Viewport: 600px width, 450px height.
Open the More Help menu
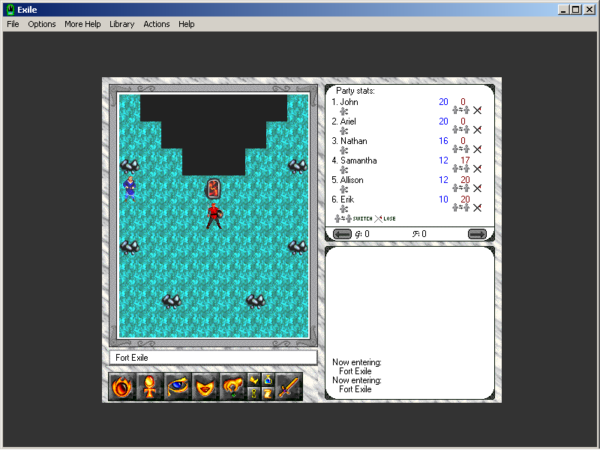(x=82, y=23)
